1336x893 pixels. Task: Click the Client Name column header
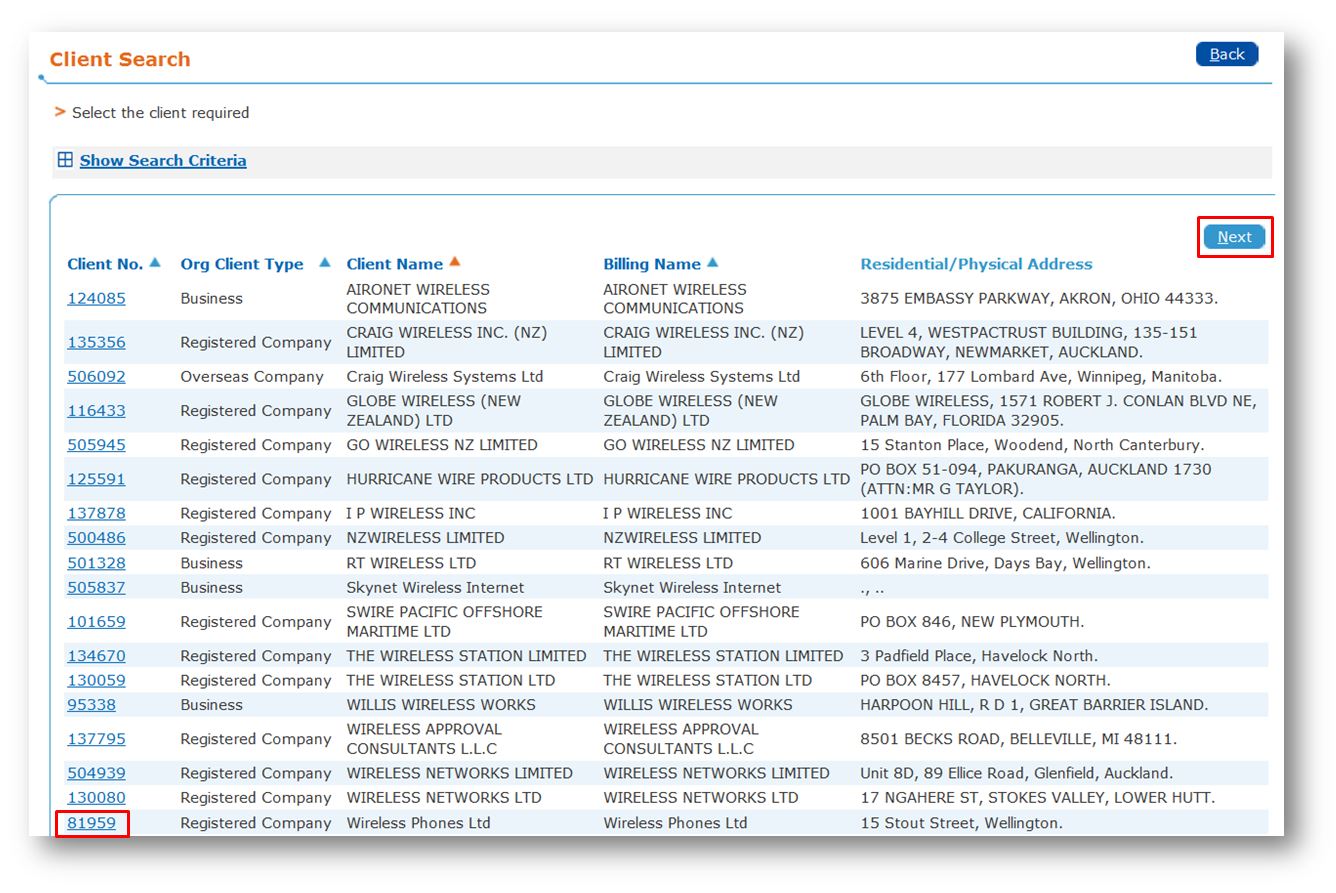tap(395, 264)
